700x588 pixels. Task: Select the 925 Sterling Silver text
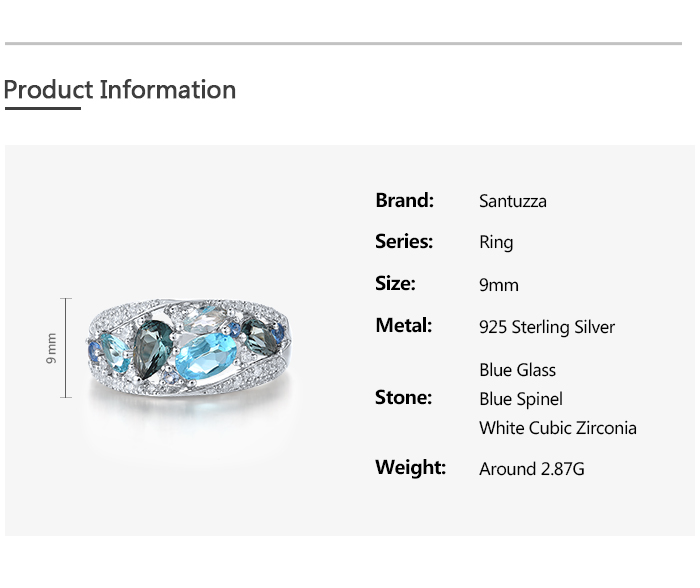click(x=547, y=327)
